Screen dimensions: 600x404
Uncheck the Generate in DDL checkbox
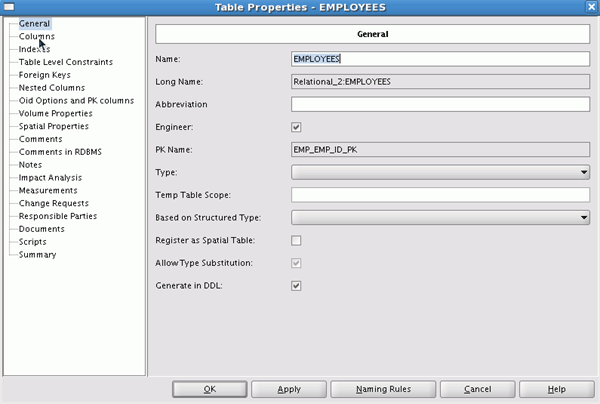tap(296, 286)
